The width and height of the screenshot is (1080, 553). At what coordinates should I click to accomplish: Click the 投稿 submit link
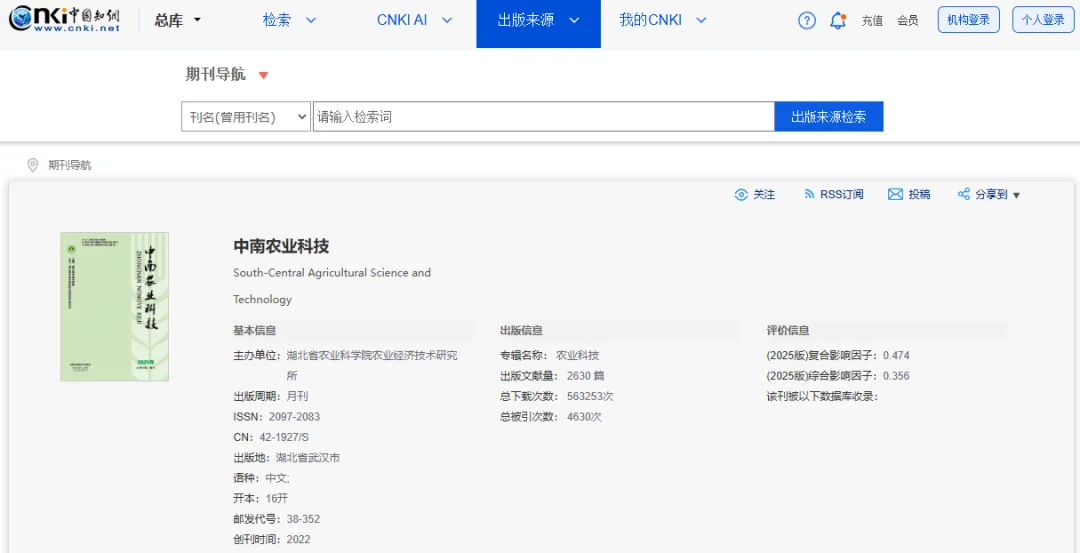pos(920,195)
